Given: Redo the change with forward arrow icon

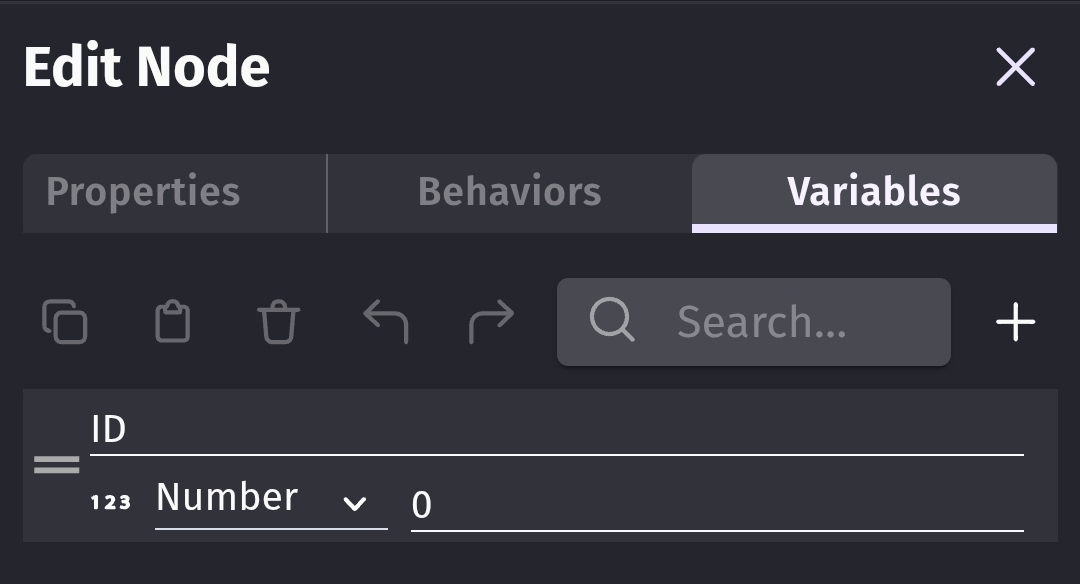Looking at the screenshot, I should (x=491, y=322).
